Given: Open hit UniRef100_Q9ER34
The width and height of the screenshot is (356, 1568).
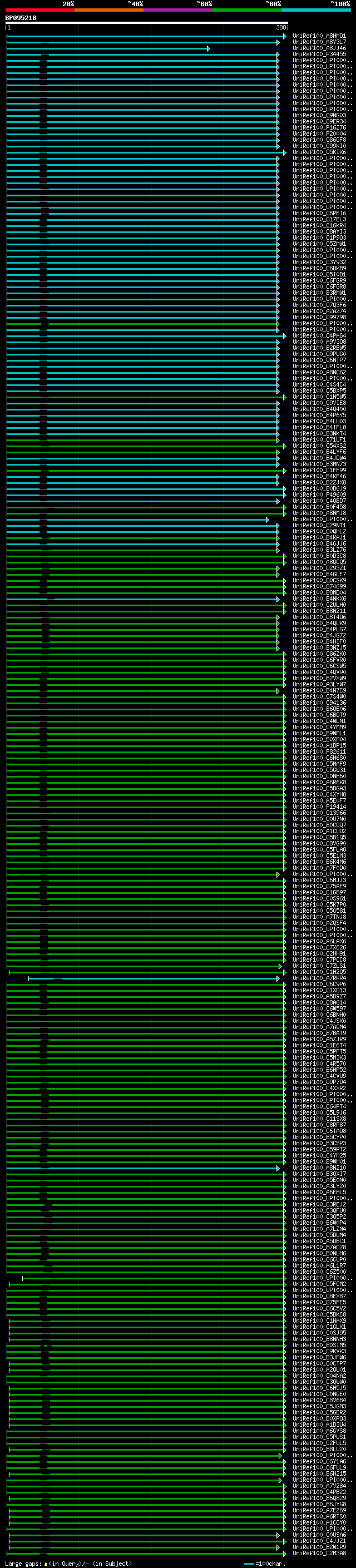Looking at the screenshot, I should point(319,122).
